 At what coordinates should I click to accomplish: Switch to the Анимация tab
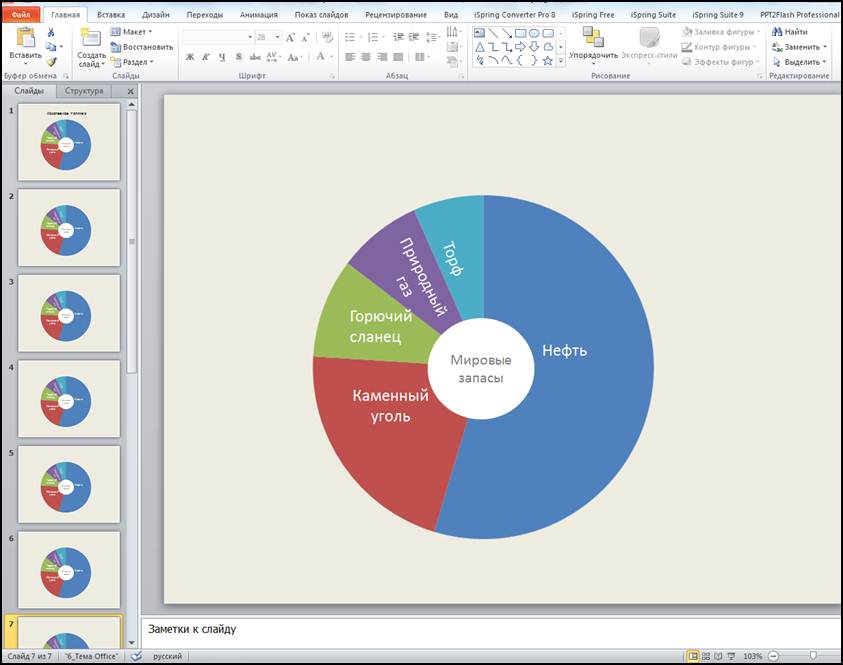tap(259, 15)
